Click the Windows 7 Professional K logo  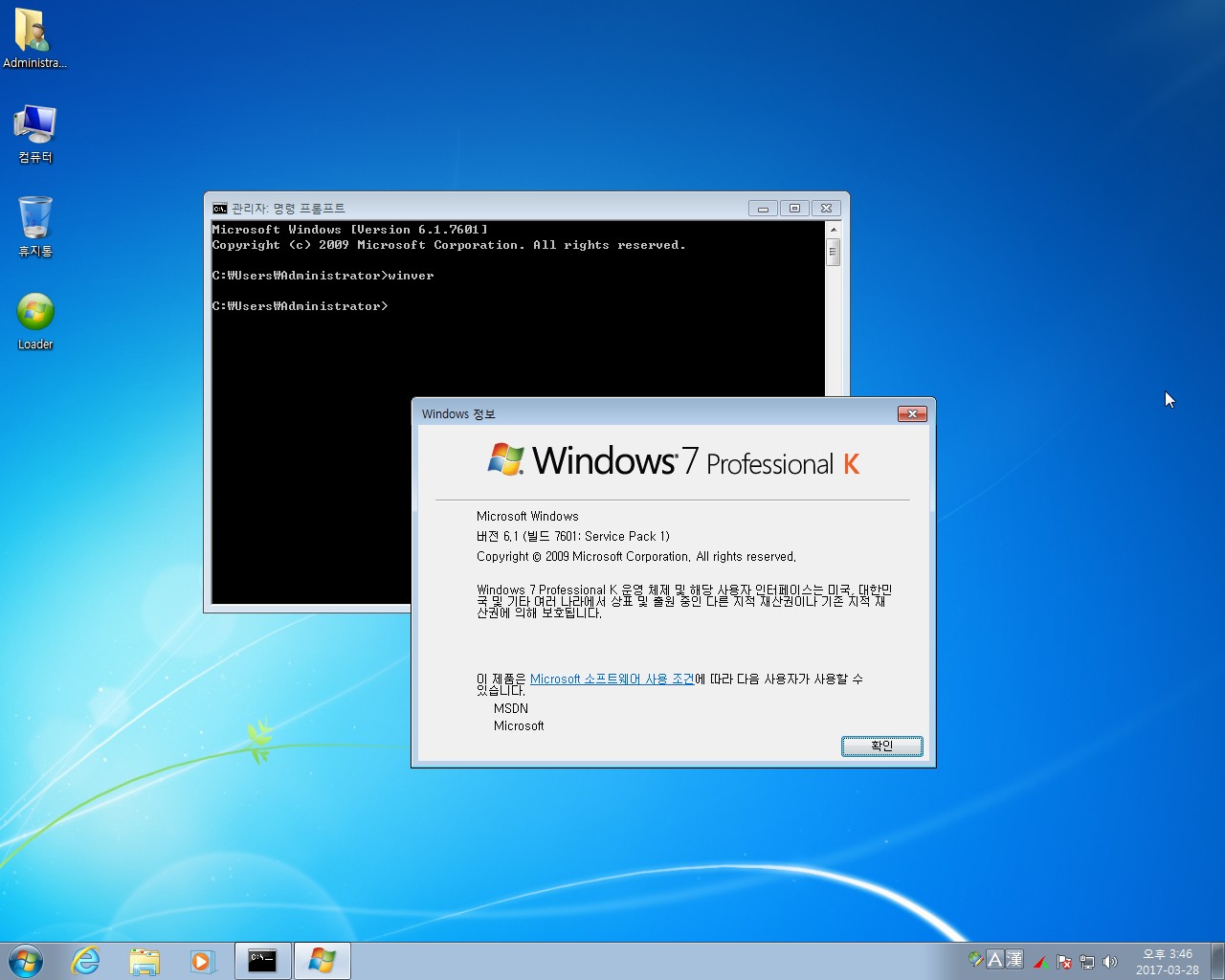(x=674, y=461)
